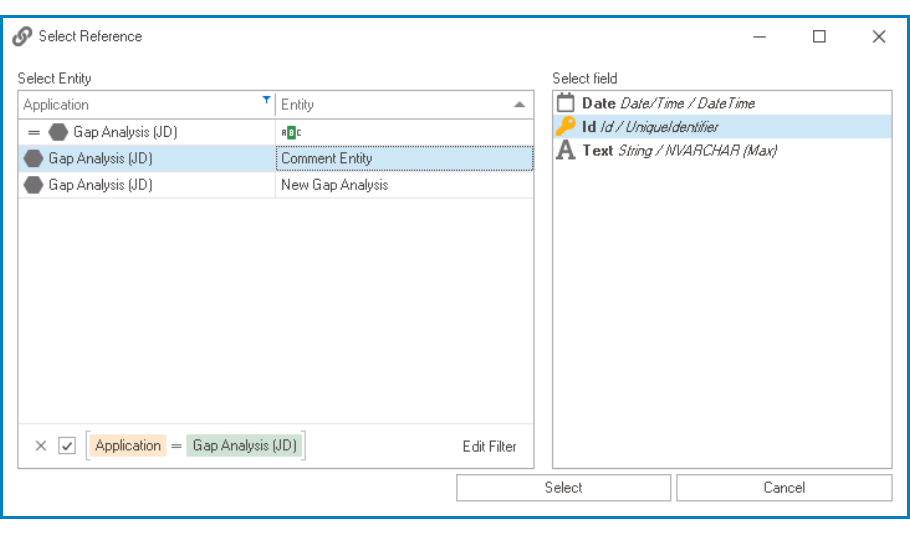Screen dimensions: 910x534
Task: Click Gap Analysis (JD) in the Comment Entity row
Action: (x=100, y=158)
